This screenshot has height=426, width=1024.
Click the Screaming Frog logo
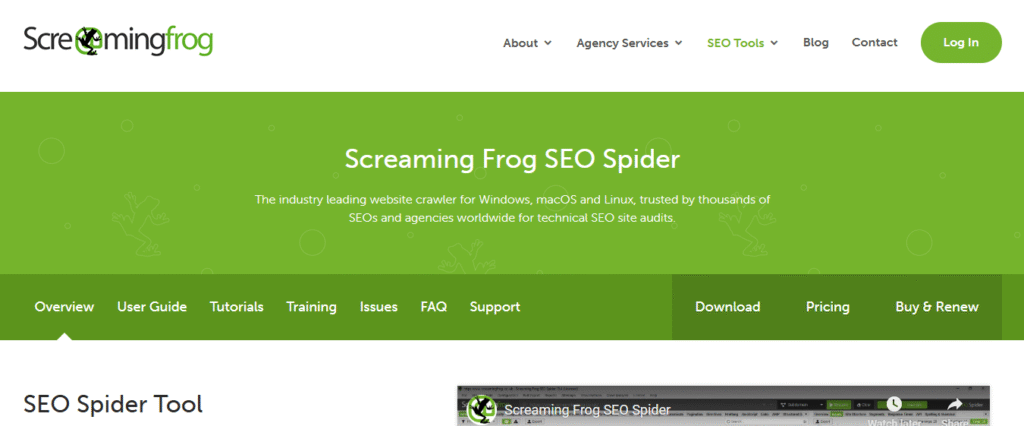point(118,42)
